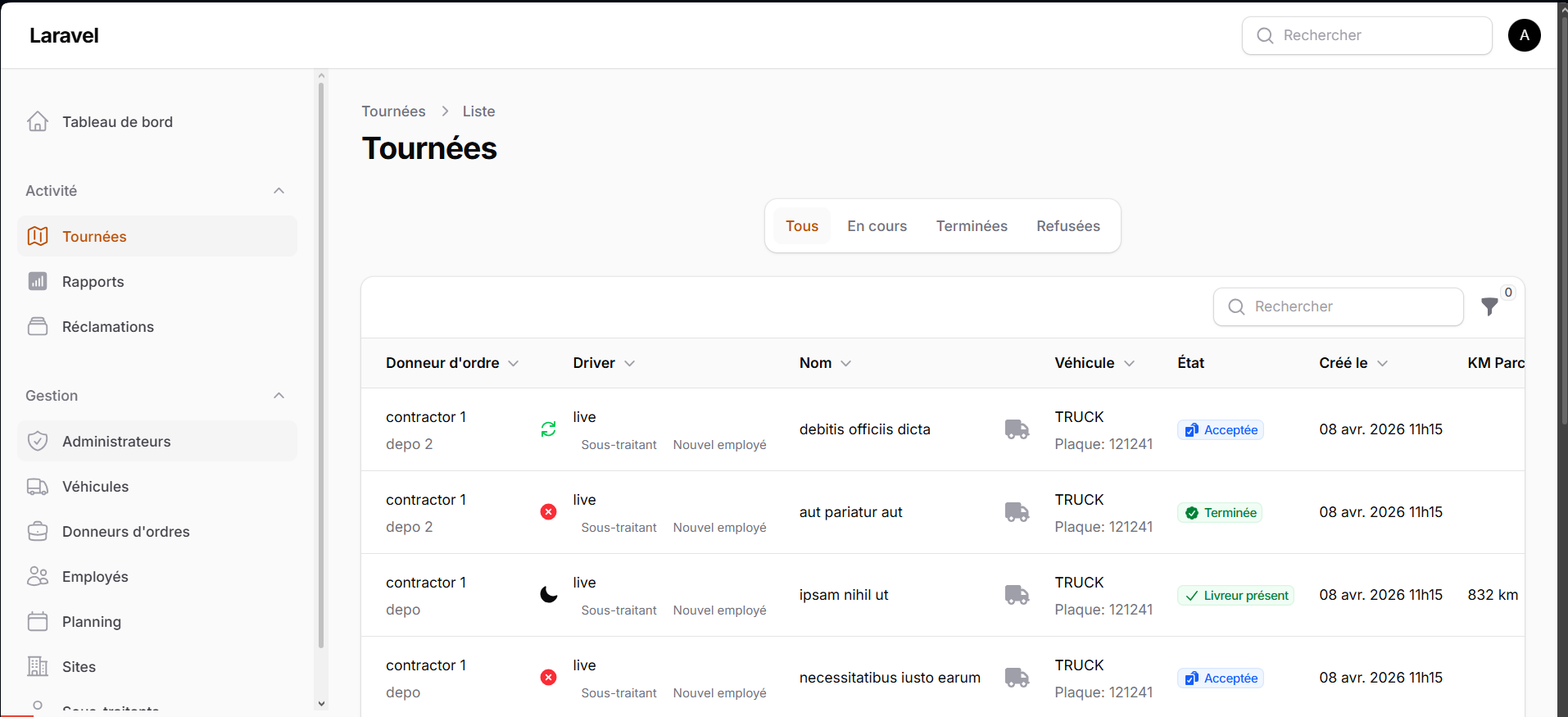Sort by Véhicule column
This screenshot has height=717, width=1568.
click(1094, 363)
